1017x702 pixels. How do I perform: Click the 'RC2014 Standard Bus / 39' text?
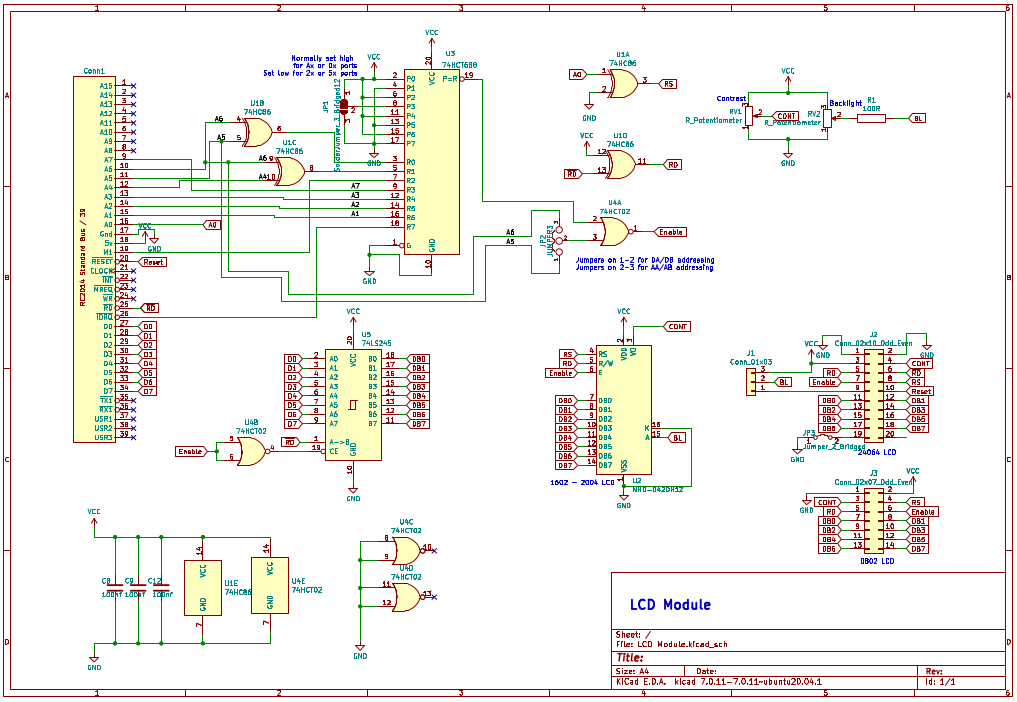pos(82,257)
